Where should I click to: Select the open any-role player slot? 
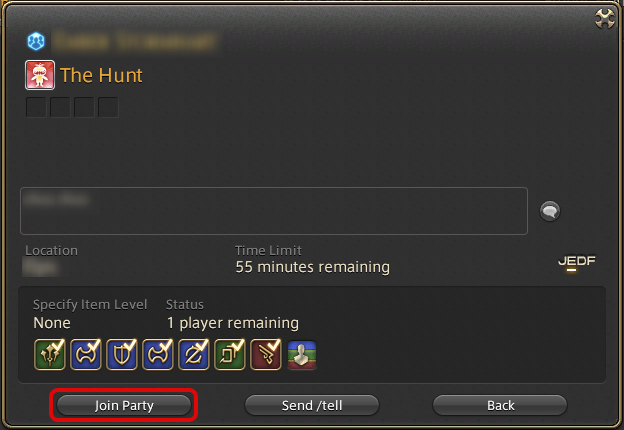pyautogui.click(x=302, y=355)
